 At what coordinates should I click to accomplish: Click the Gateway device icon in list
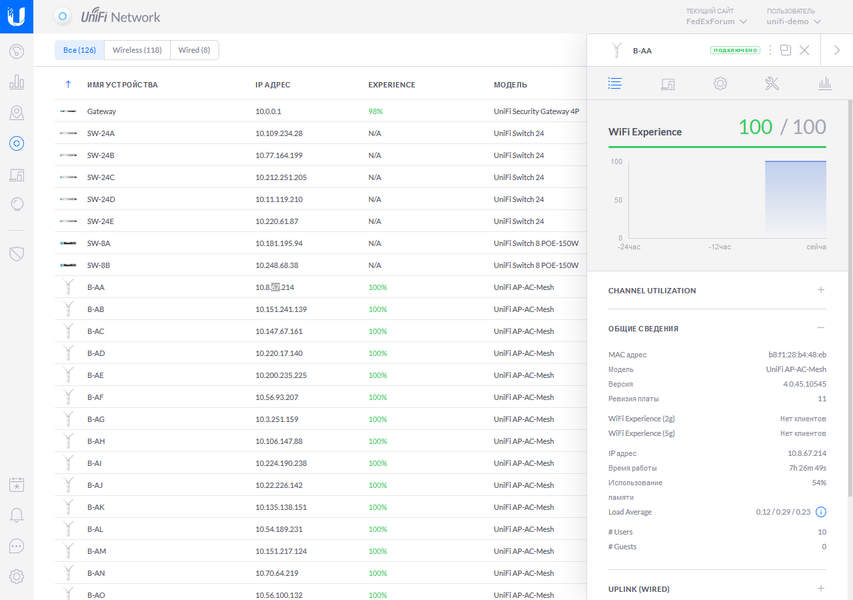(68, 111)
